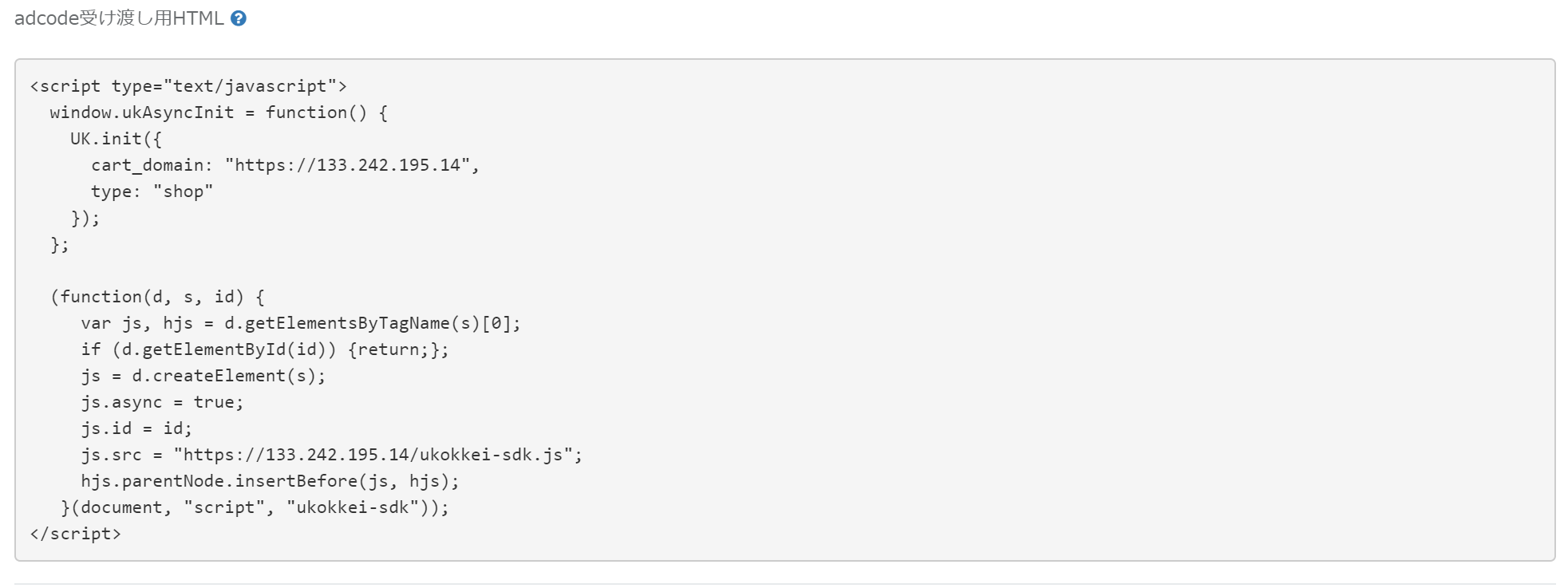Click the "ukokkei-sdk" id argument string
This screenshot has height=588, width=1568.
pyautogui.click(x=353, y=507)
